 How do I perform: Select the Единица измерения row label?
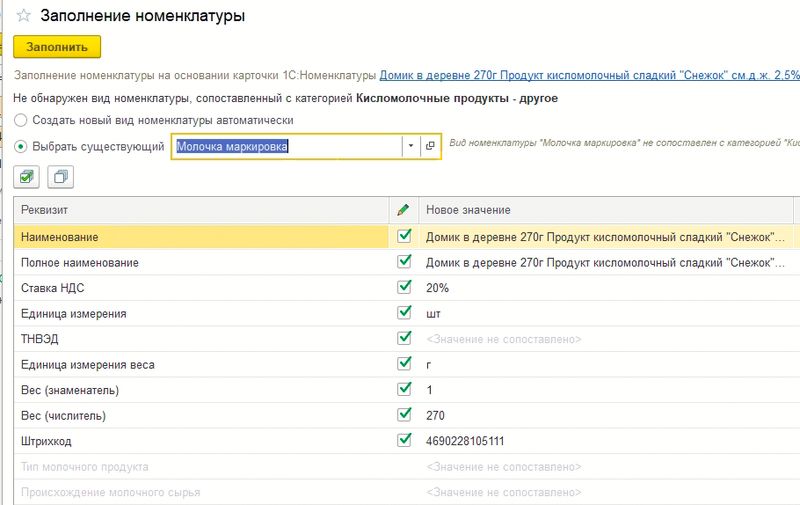[x=73, y=314]
